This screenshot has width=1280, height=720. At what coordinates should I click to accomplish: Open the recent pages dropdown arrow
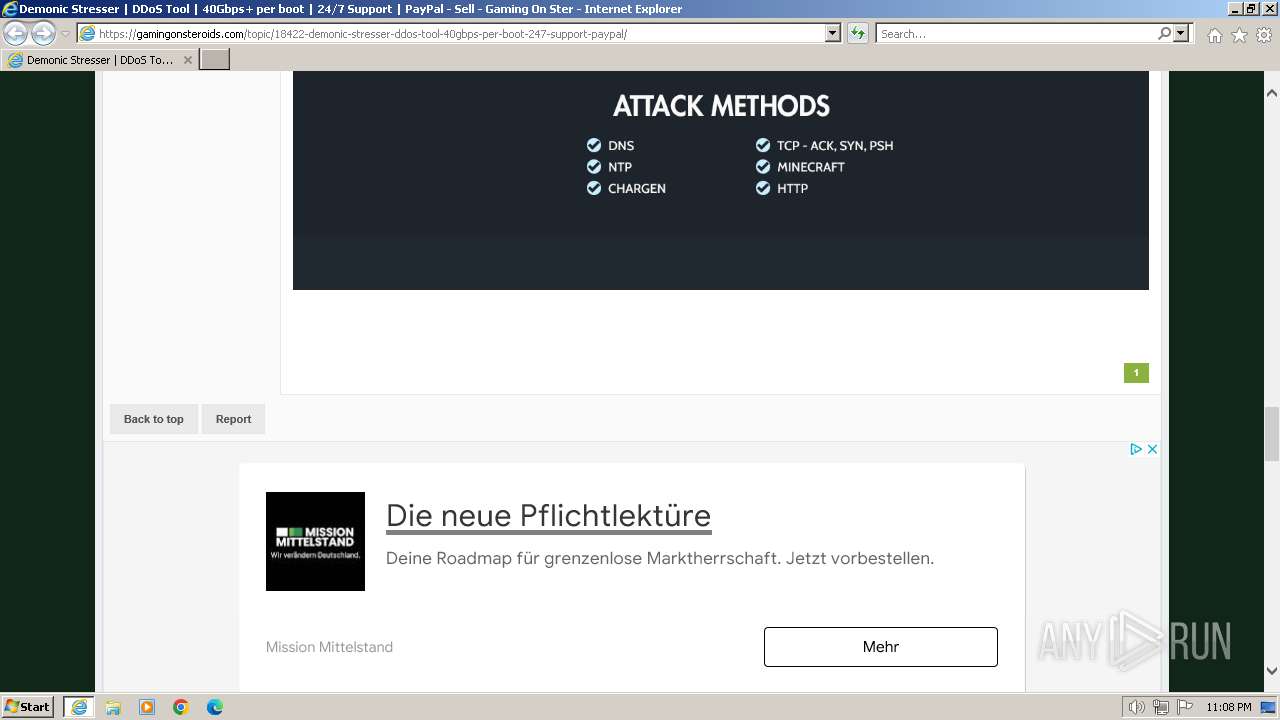(x=66, y=34)
